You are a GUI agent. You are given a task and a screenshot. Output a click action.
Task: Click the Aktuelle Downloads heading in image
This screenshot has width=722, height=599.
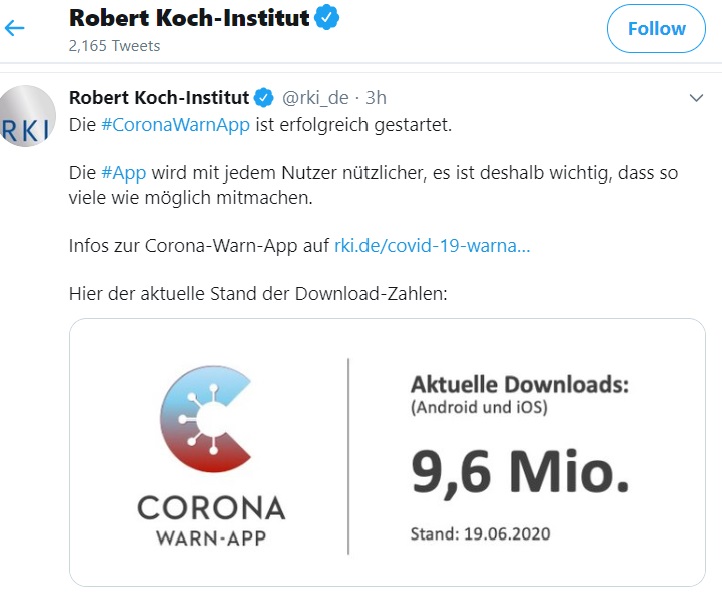(520, 384)
